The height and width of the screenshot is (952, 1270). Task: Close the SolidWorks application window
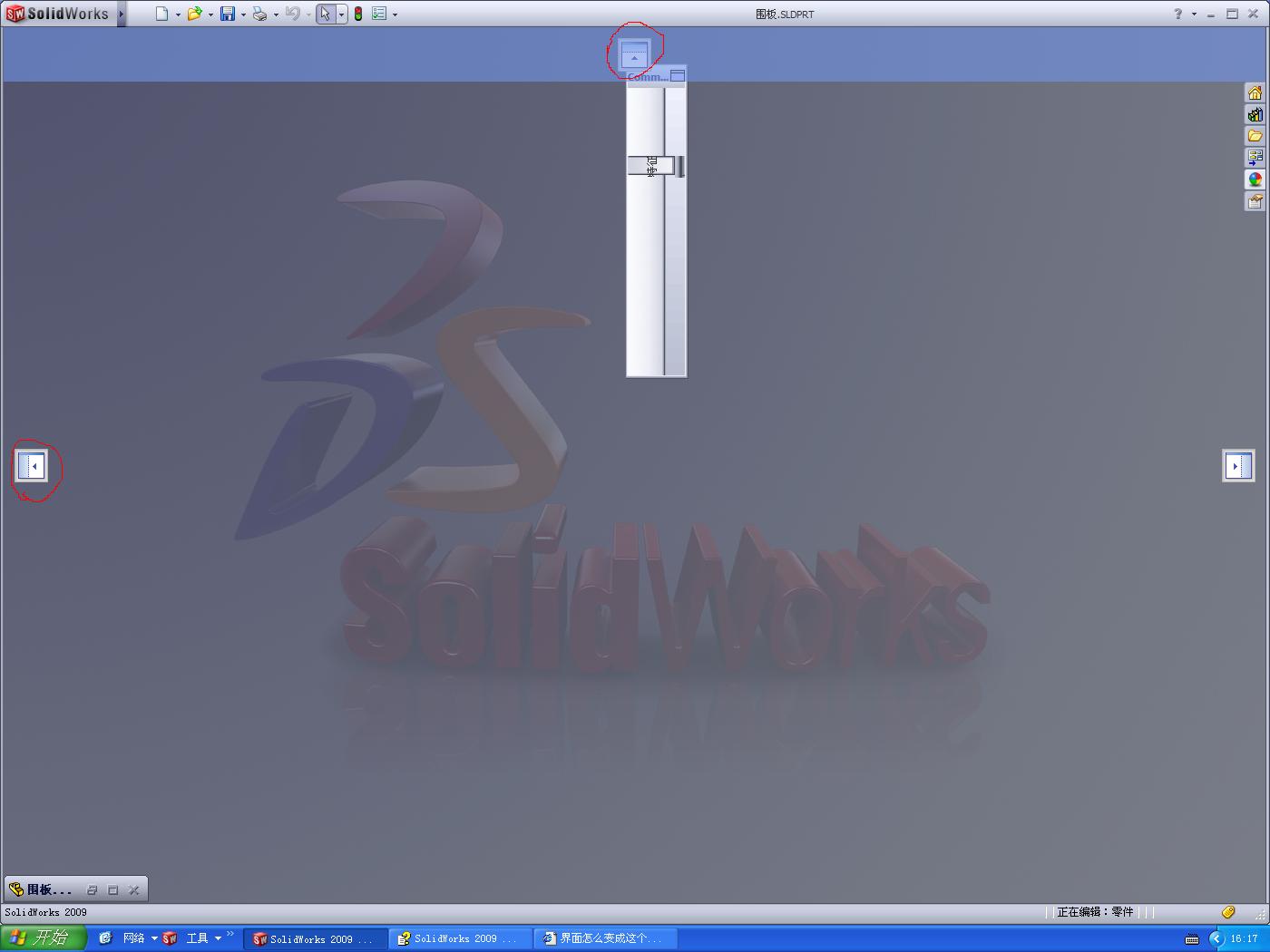[1254, 15]
